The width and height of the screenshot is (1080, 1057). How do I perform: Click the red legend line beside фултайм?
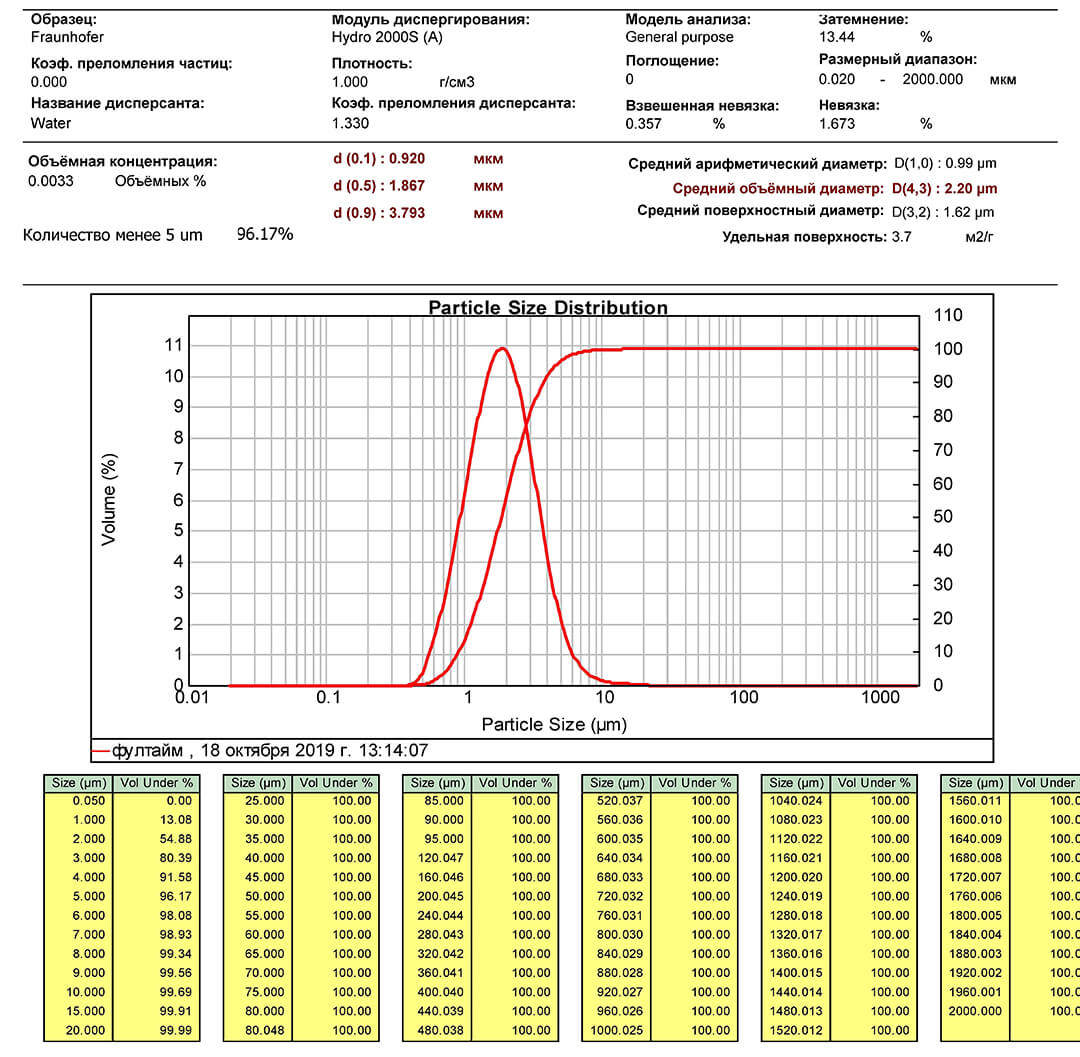tap(101, 750)
